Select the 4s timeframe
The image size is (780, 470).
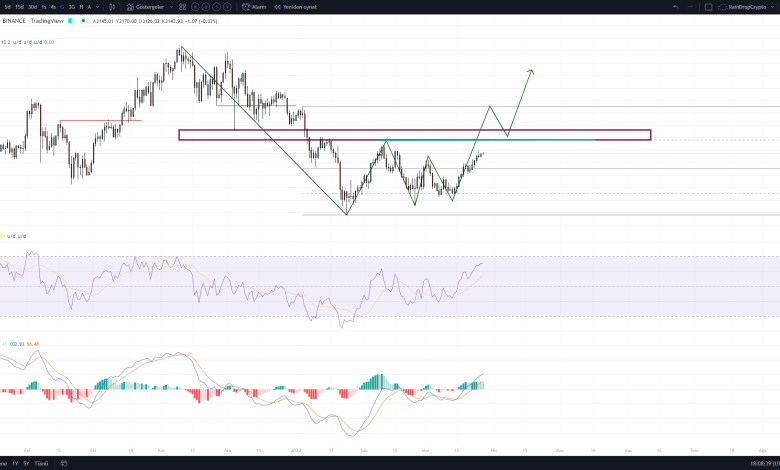pyautogui.click(x=53, y=7)
